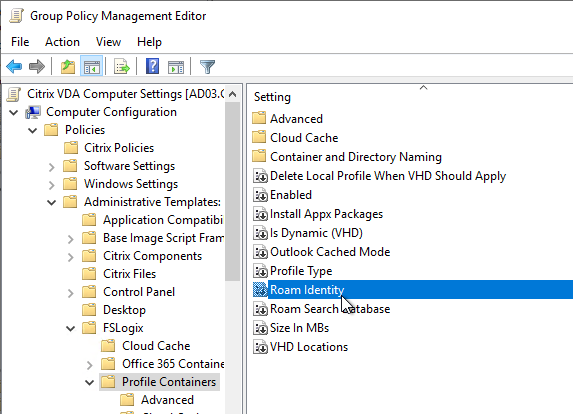Click the Forward arrow toolbar icon
Viewport: 573px width, 414px height.
(37, 67)
